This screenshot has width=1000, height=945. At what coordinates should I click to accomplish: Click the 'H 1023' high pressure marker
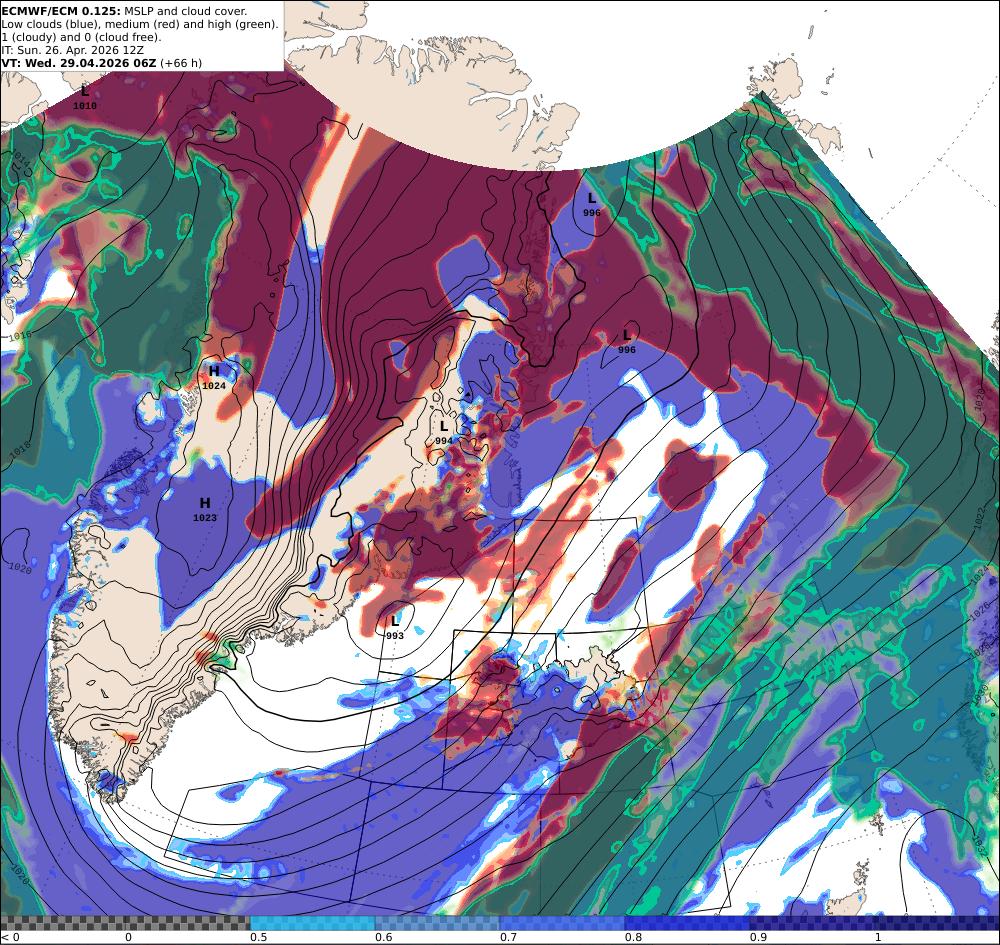205,509
